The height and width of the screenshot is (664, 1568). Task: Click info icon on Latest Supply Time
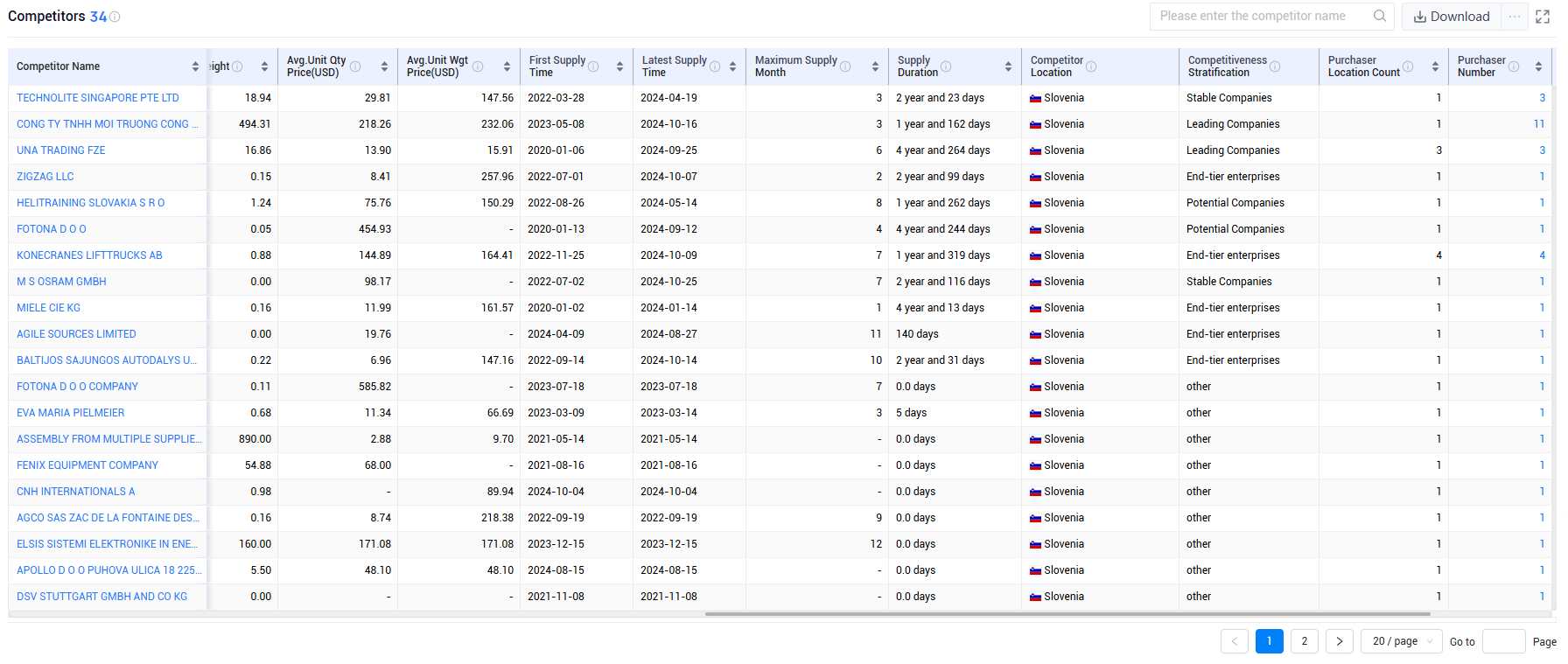[715, 66]
